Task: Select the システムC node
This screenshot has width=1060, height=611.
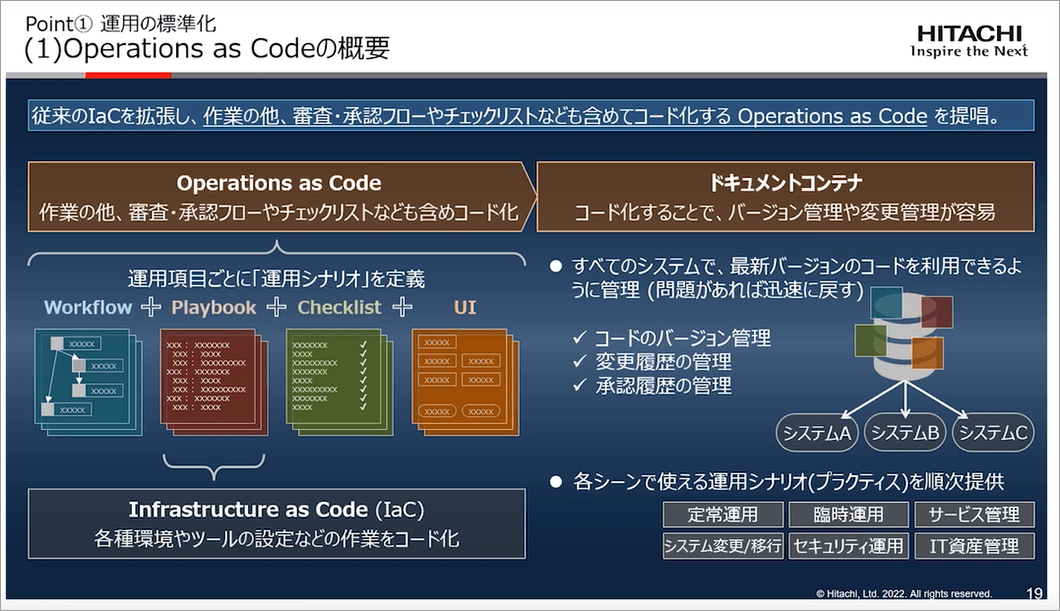Action: coord(992,433)
